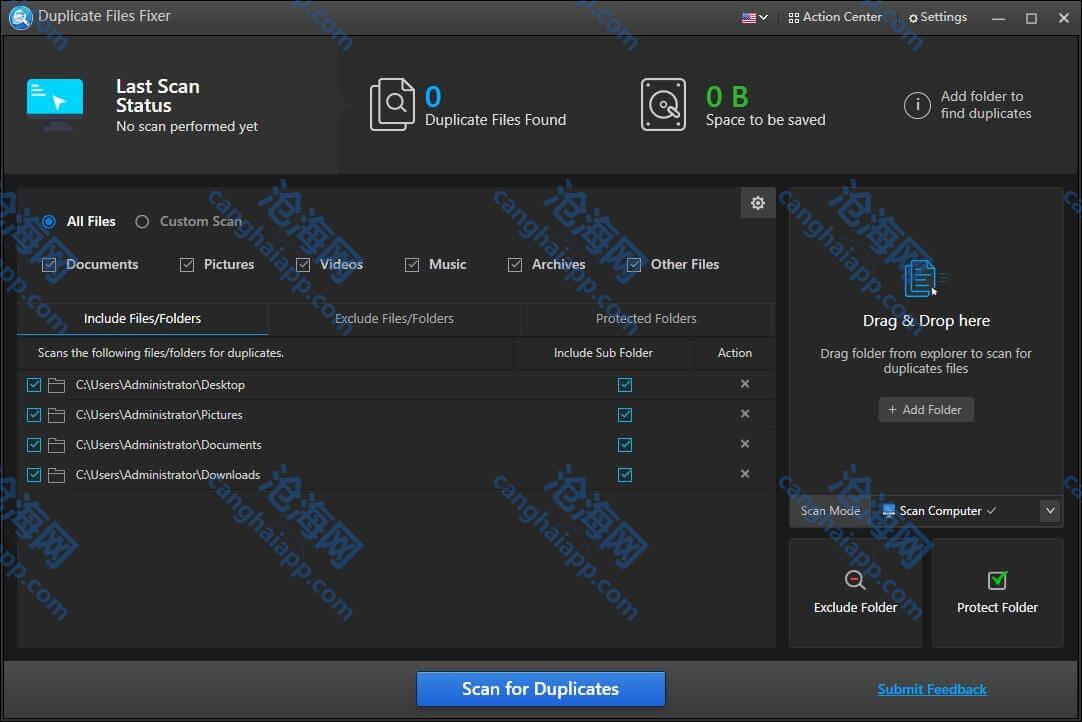Image resolution: width=1082 pixels, height=722 pixels.
Task: Open the Submit Feedback link
Action: pyautogui.click(x=931, y=689)
